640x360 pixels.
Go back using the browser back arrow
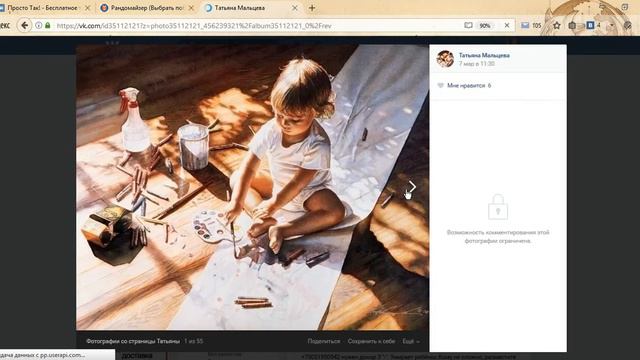pyautogui.click(x=24, y=25)
